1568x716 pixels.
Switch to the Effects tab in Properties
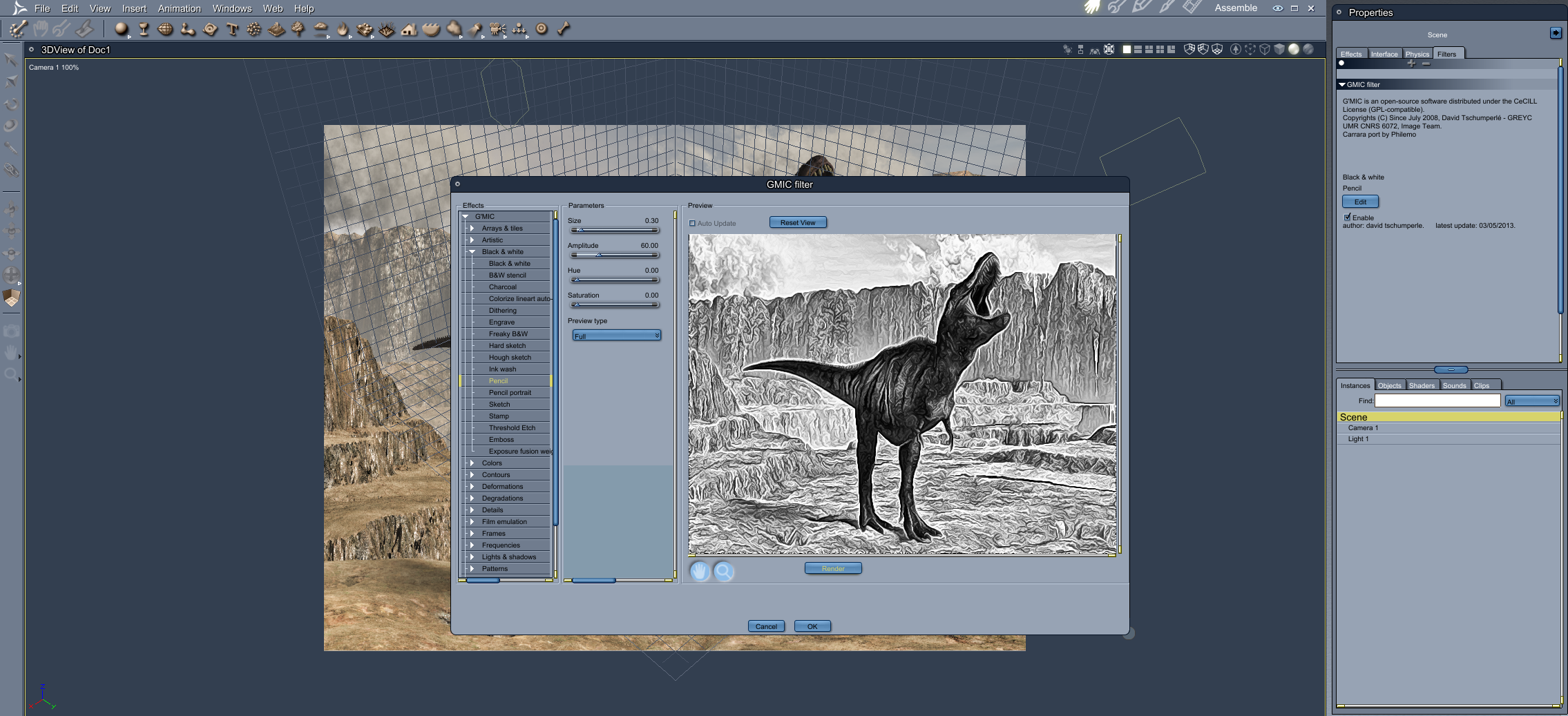pyautogui.click(x=1351, y=54)
